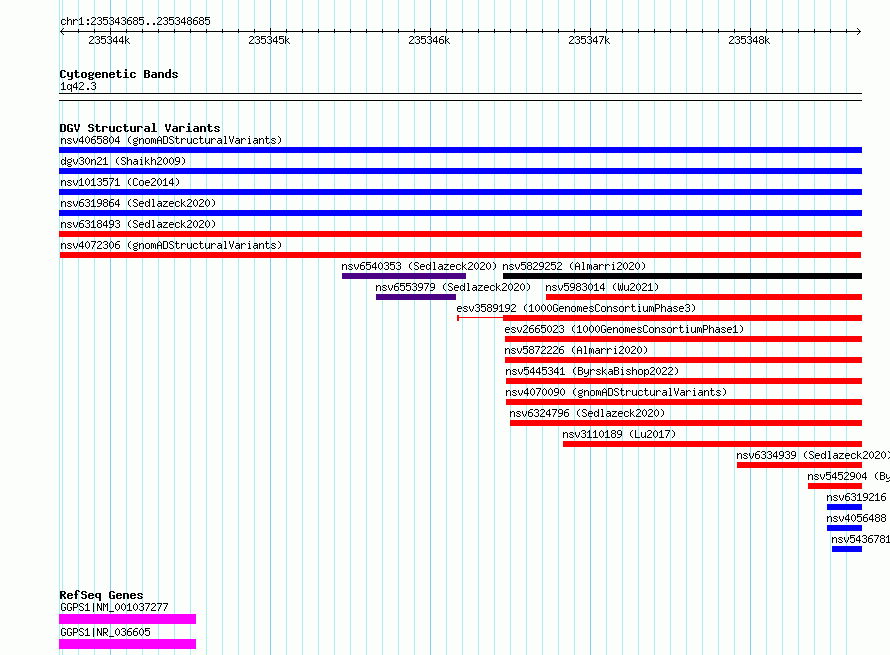Screen dimensions: 890x655
Task: Click the 235344k ruler label
Action: click(109, 40)
